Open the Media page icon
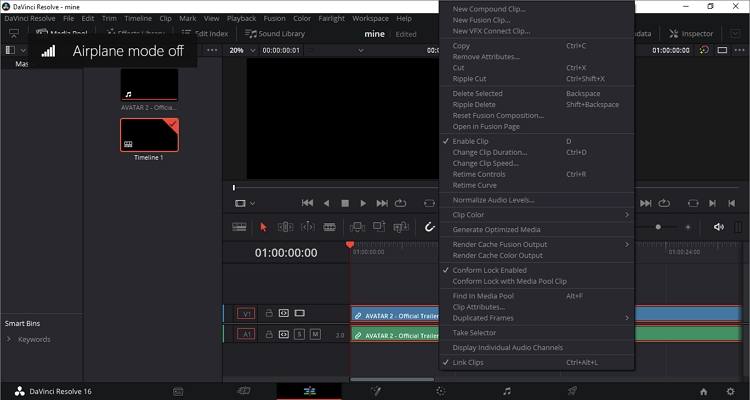 pos(178,391)
